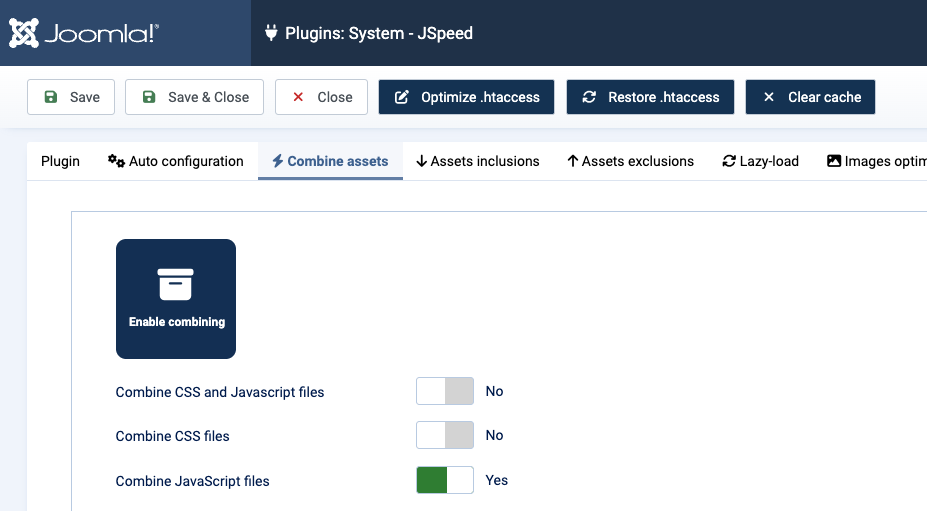Screen dimensions: 927x511
Task: Click the Enable combining archive box tile
Action: click(176, 299)
